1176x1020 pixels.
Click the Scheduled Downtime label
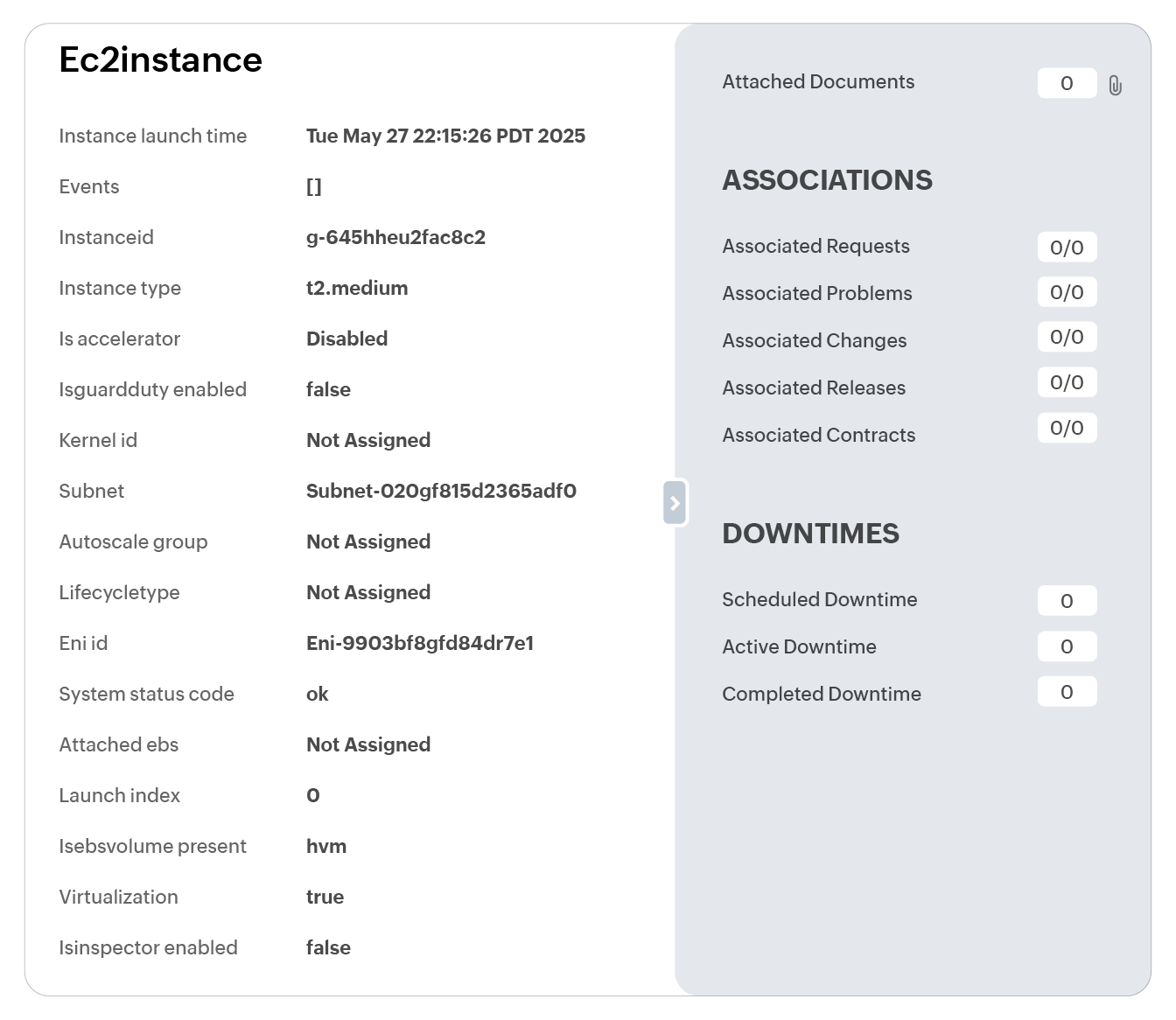click(820, 599)
